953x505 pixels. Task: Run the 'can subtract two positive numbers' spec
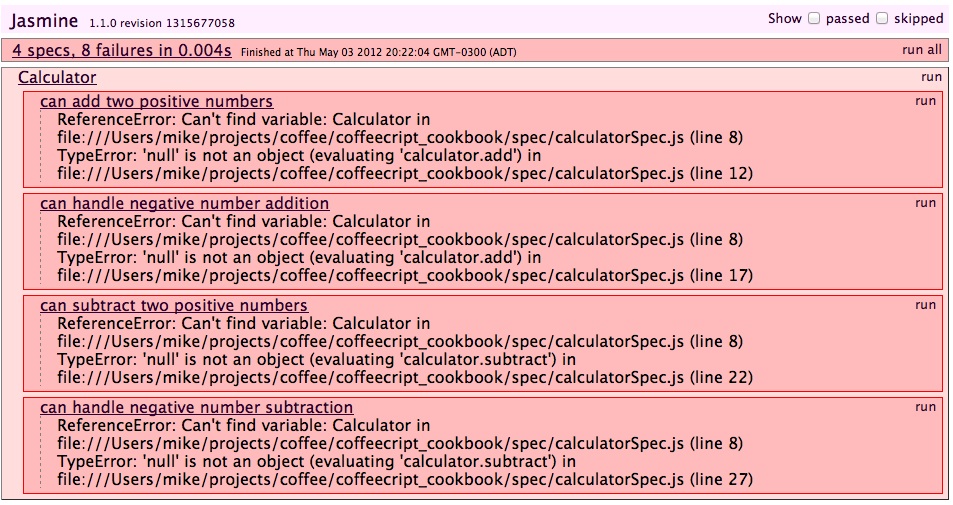point(925,305)
